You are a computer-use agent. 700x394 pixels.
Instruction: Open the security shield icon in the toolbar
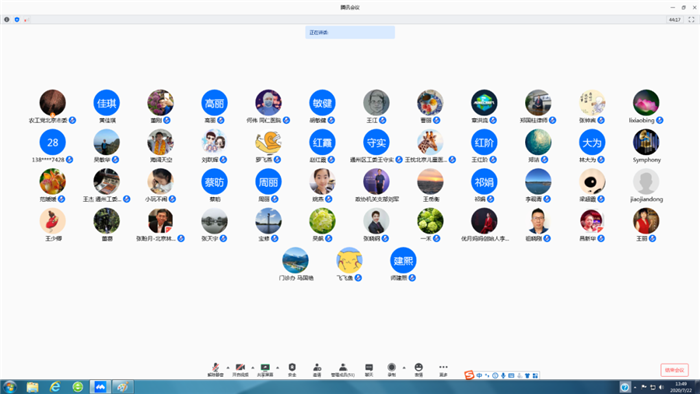coord(292,369)
